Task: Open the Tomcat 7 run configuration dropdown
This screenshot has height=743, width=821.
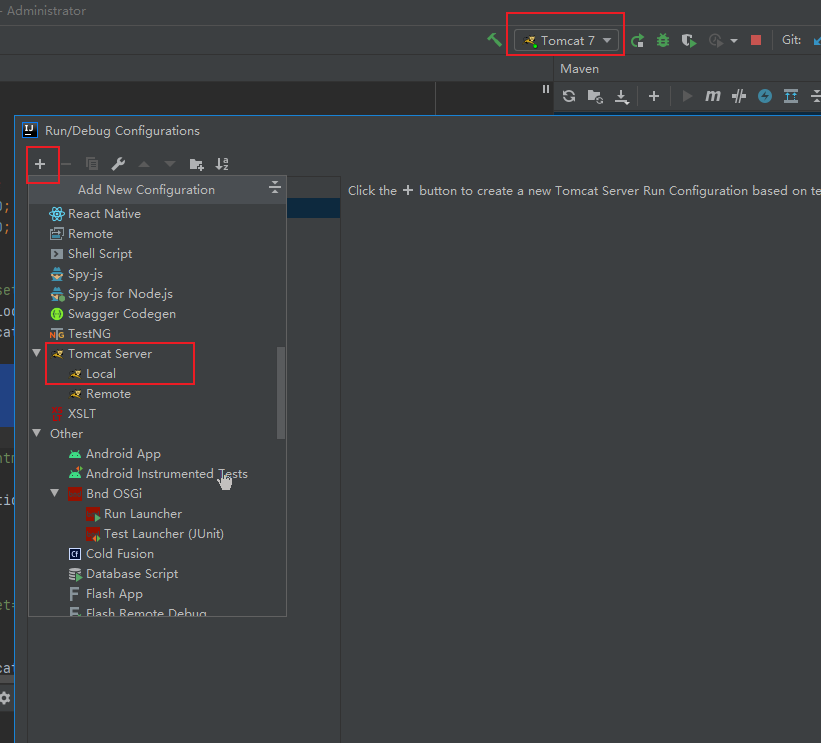Action: (x=567, y=41)
